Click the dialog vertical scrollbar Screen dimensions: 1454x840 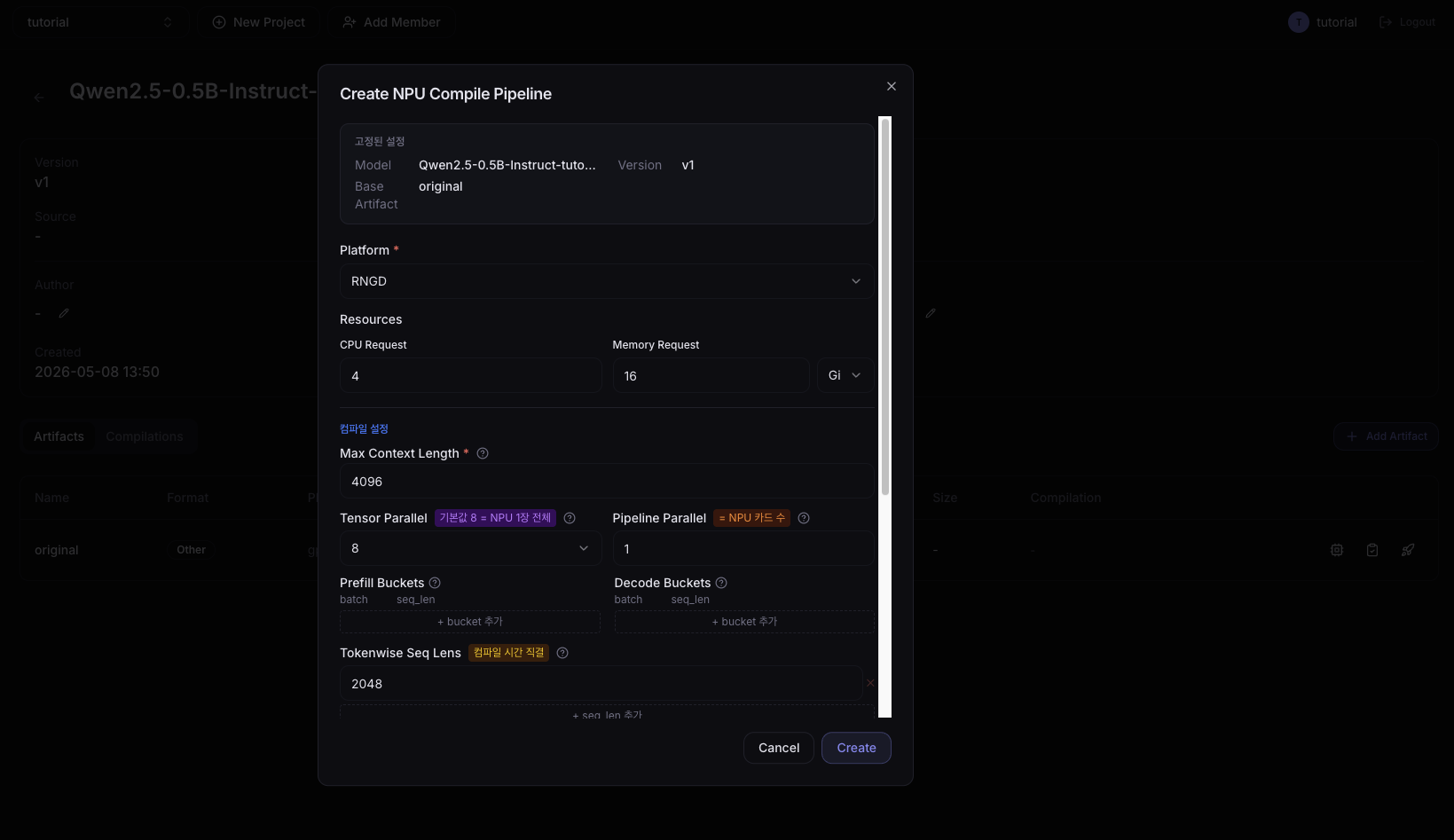coord(884,306)
